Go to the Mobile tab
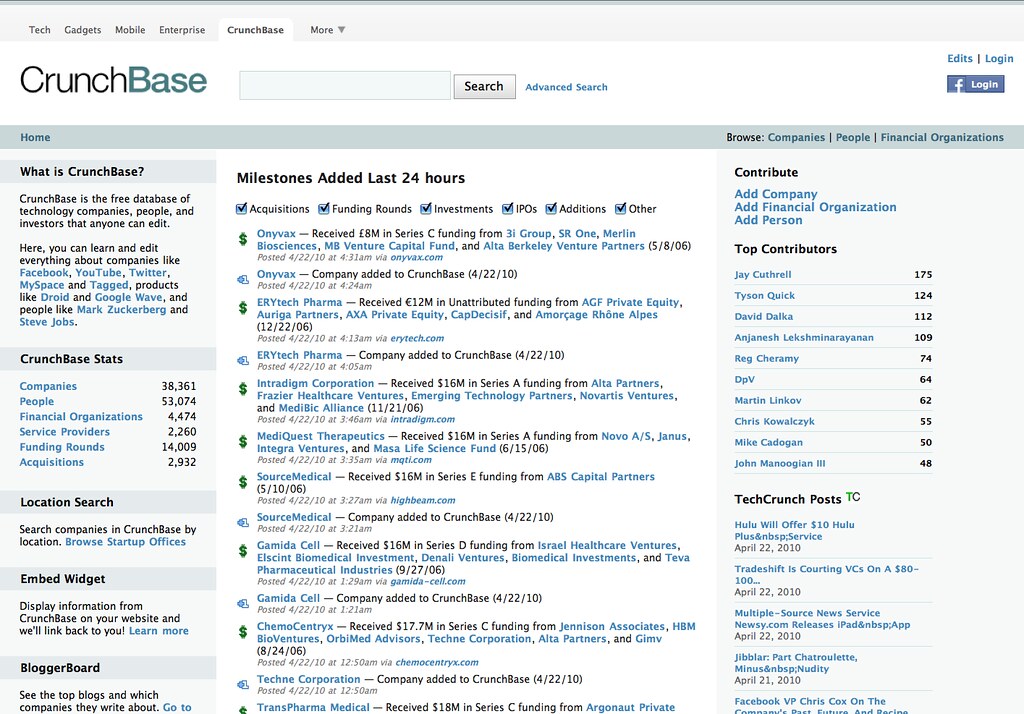 [x=130, y=30]
